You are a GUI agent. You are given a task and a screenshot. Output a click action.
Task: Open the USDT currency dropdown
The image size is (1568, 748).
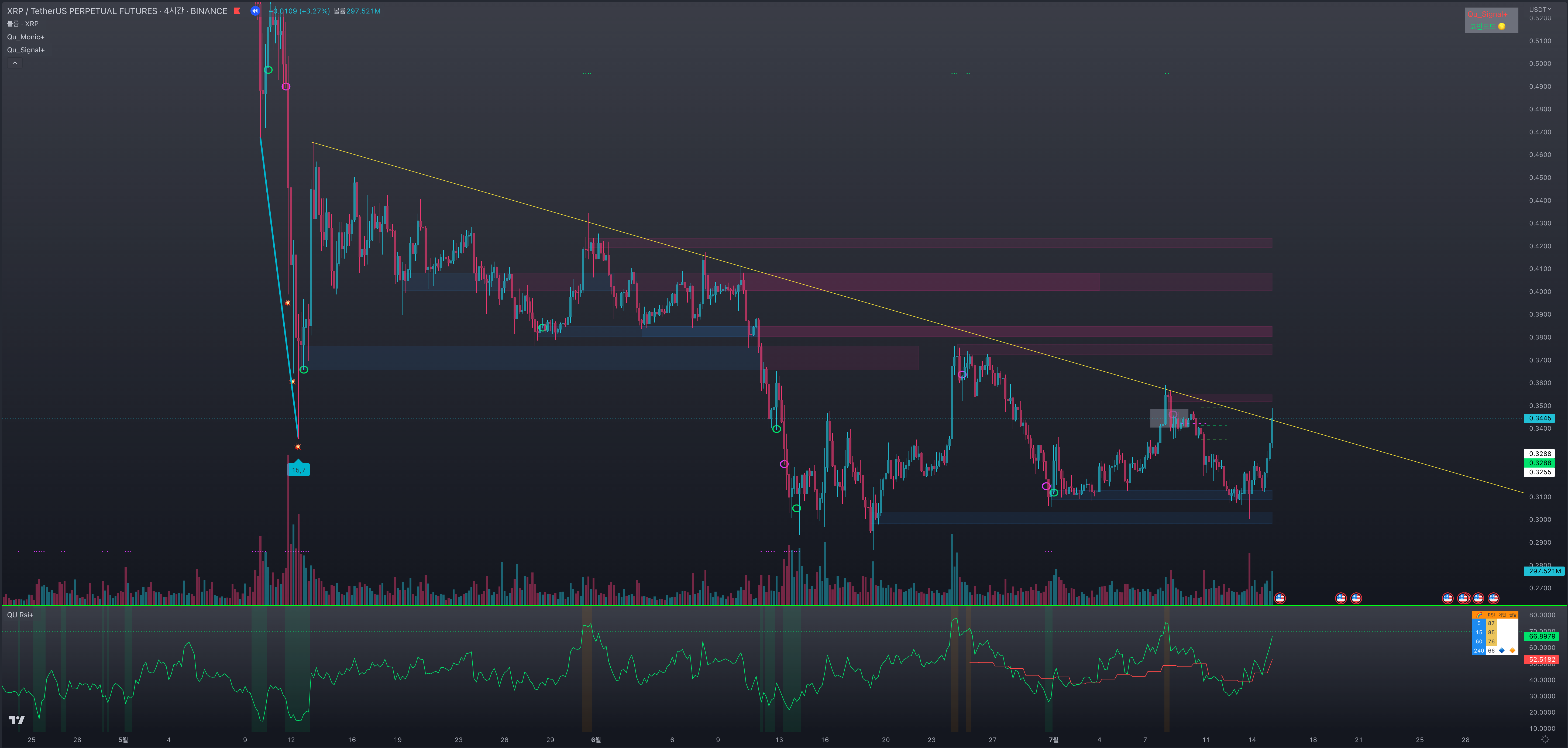(x=1540, y=9)
